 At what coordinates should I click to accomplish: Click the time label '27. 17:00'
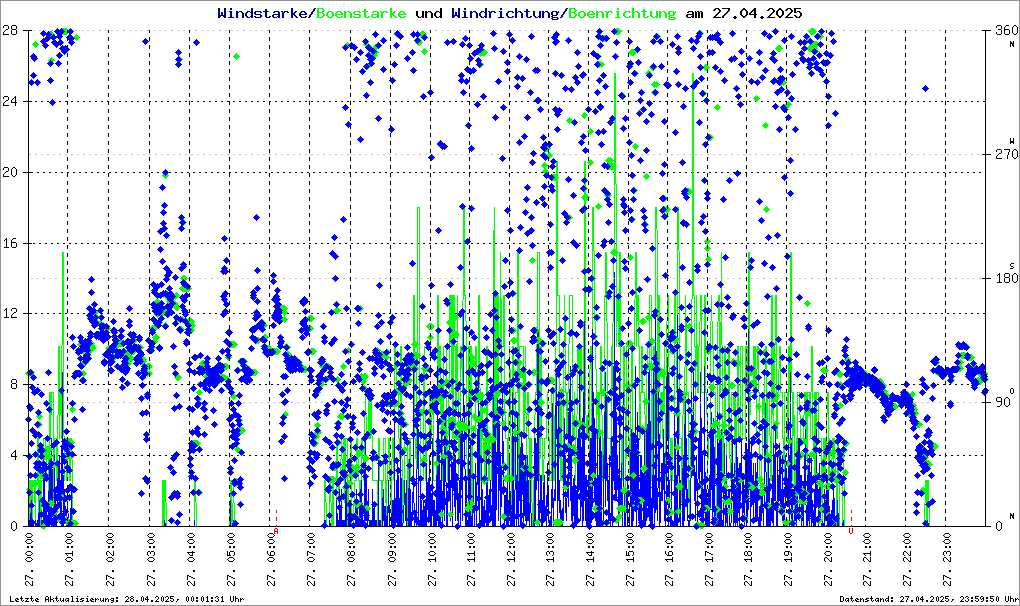click(710, 559)
